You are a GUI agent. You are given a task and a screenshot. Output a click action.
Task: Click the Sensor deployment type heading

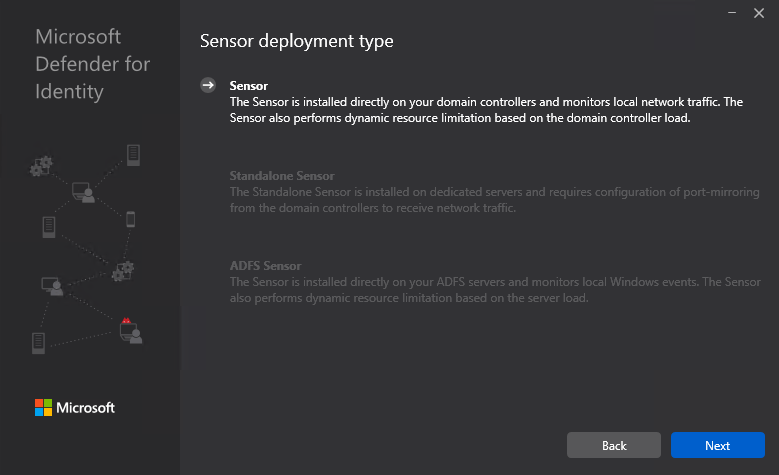point(297,41)
